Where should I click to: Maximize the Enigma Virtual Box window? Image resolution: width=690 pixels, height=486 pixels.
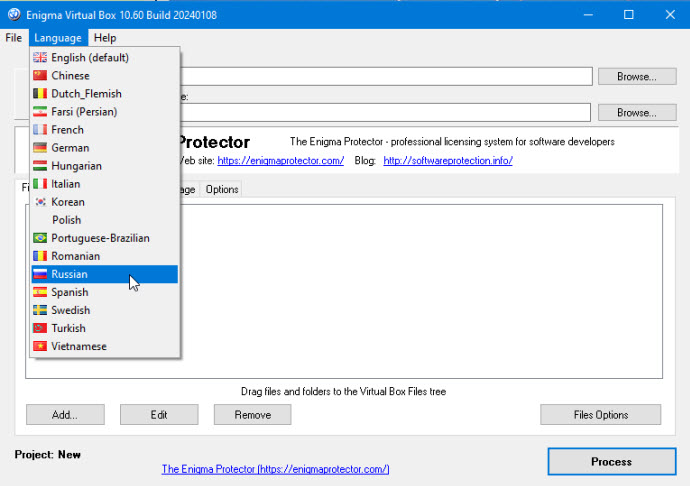pyautogui.click(x=629, y=15)
